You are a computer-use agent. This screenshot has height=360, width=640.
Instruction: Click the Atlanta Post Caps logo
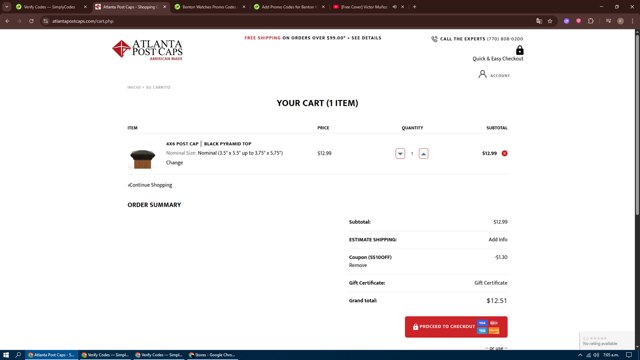(x=147, y=50)
